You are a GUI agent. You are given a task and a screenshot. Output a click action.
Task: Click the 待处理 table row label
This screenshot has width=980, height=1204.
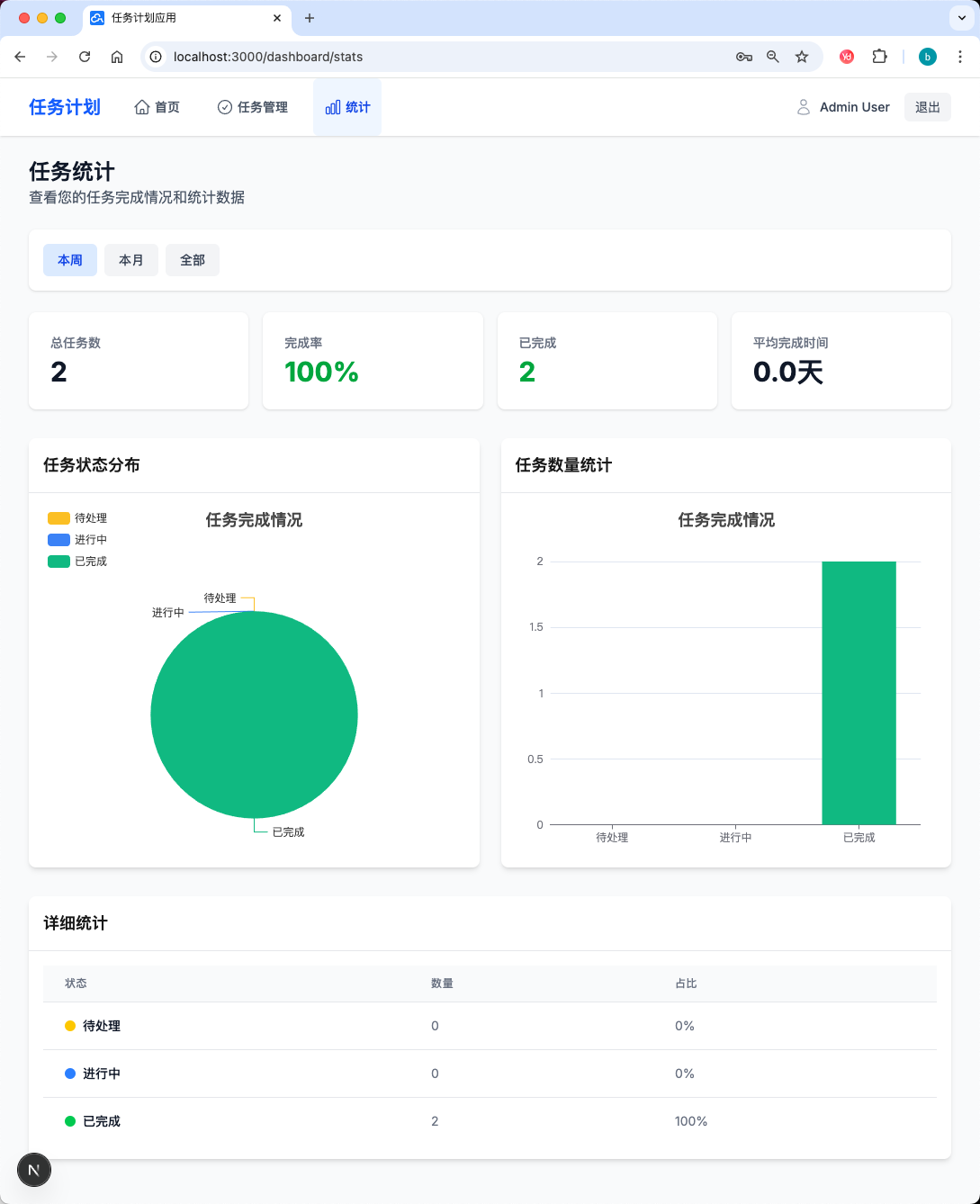click(102, 1026)
